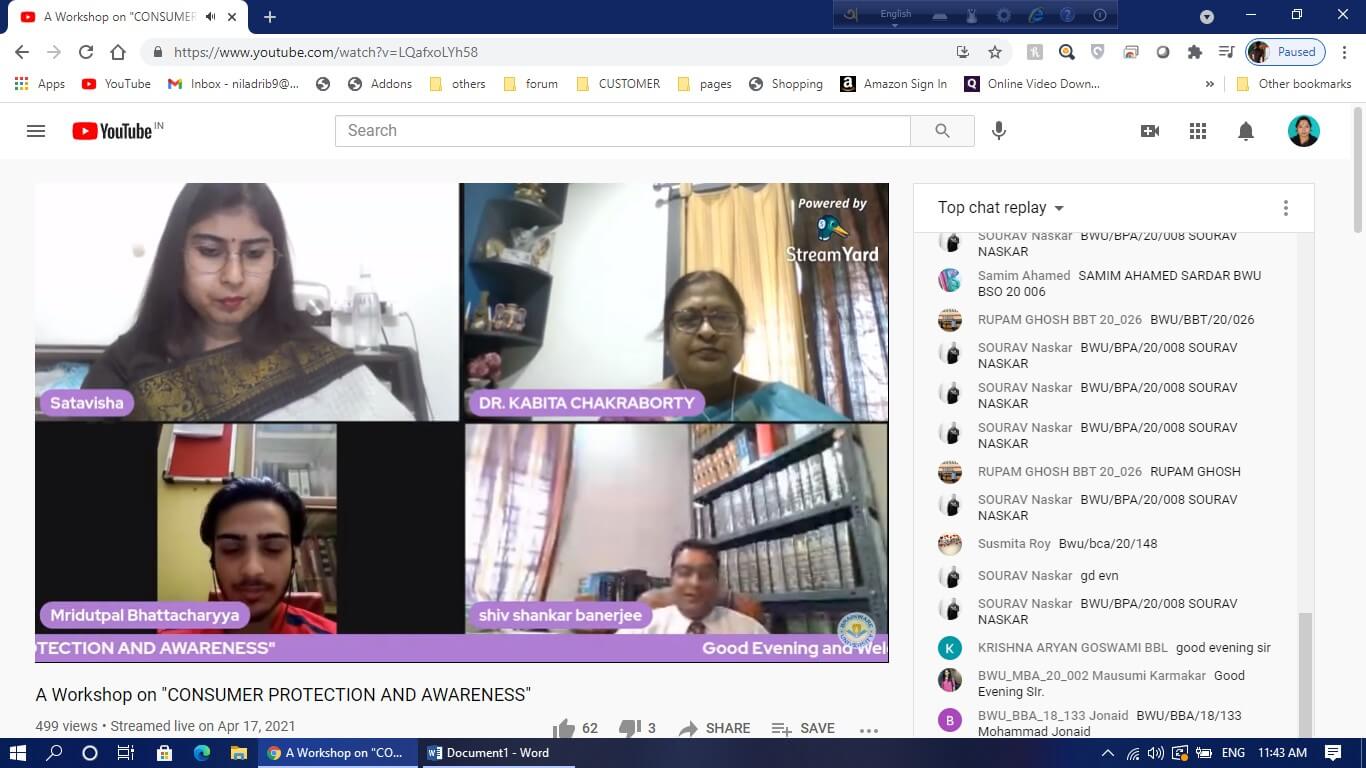Click the SAVE button below the video
Screen dimensions: 1366x768
803,728
